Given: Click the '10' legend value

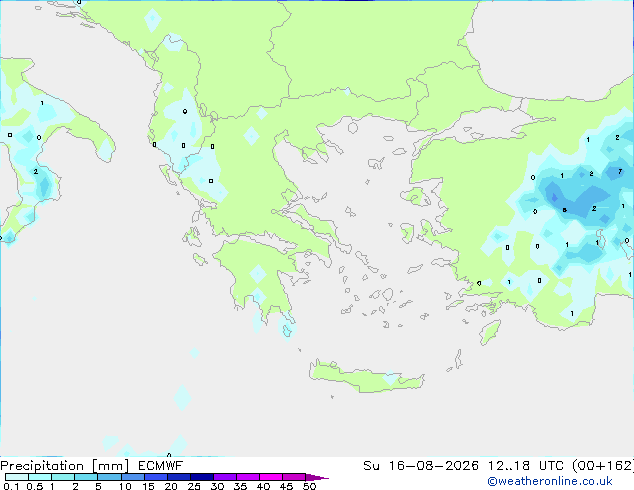Looking at the screenshot, I should [125, 486].
